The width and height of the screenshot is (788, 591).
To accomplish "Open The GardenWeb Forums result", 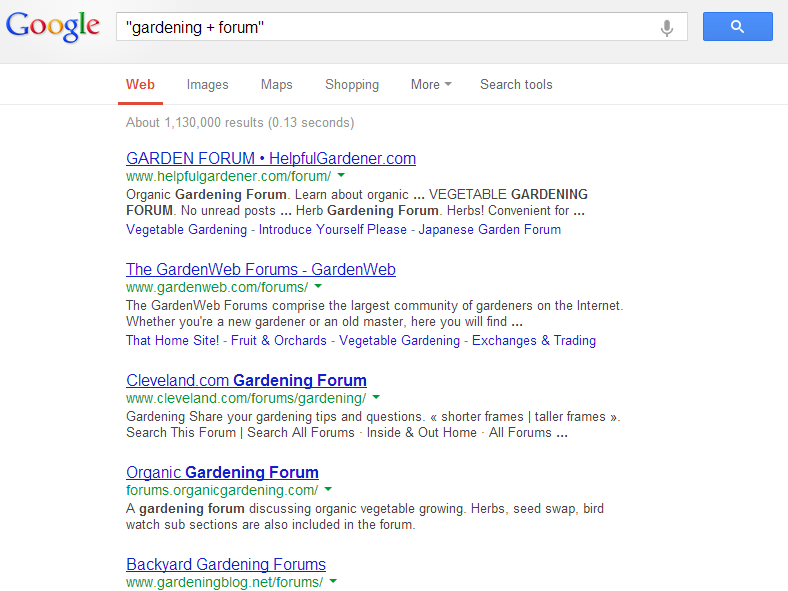I will (261, 269).
